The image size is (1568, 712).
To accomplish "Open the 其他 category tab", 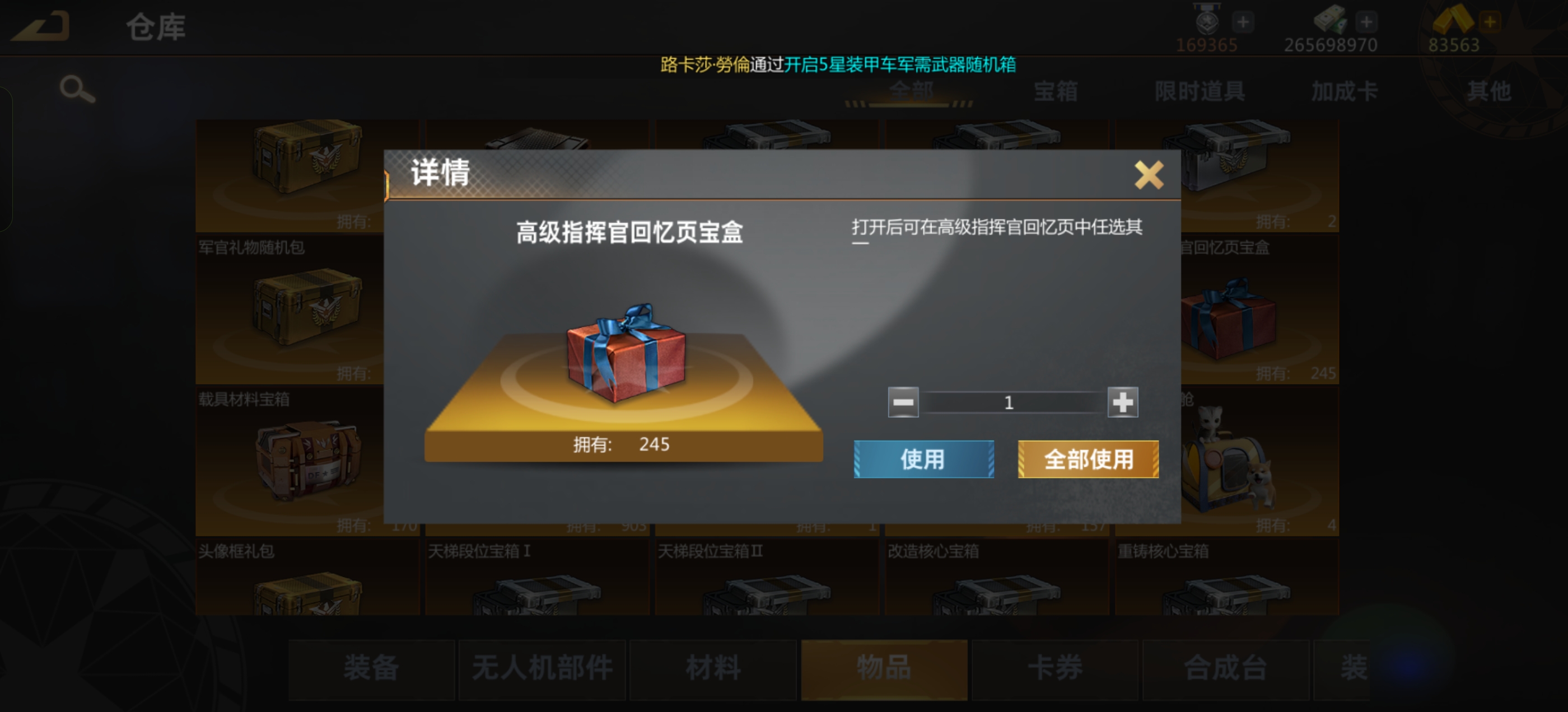I will [x=1488, y=91].
